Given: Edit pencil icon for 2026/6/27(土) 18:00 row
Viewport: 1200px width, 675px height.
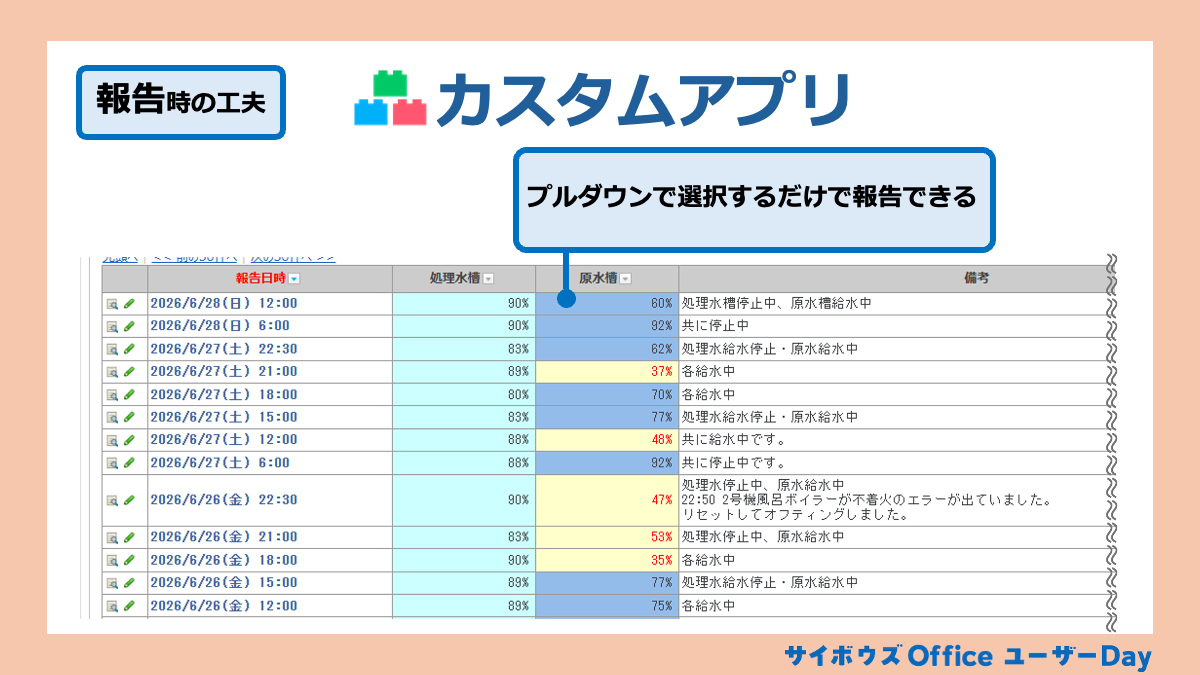Looking at the screenshot, I should pyautogui.click(x=129, y=395).
